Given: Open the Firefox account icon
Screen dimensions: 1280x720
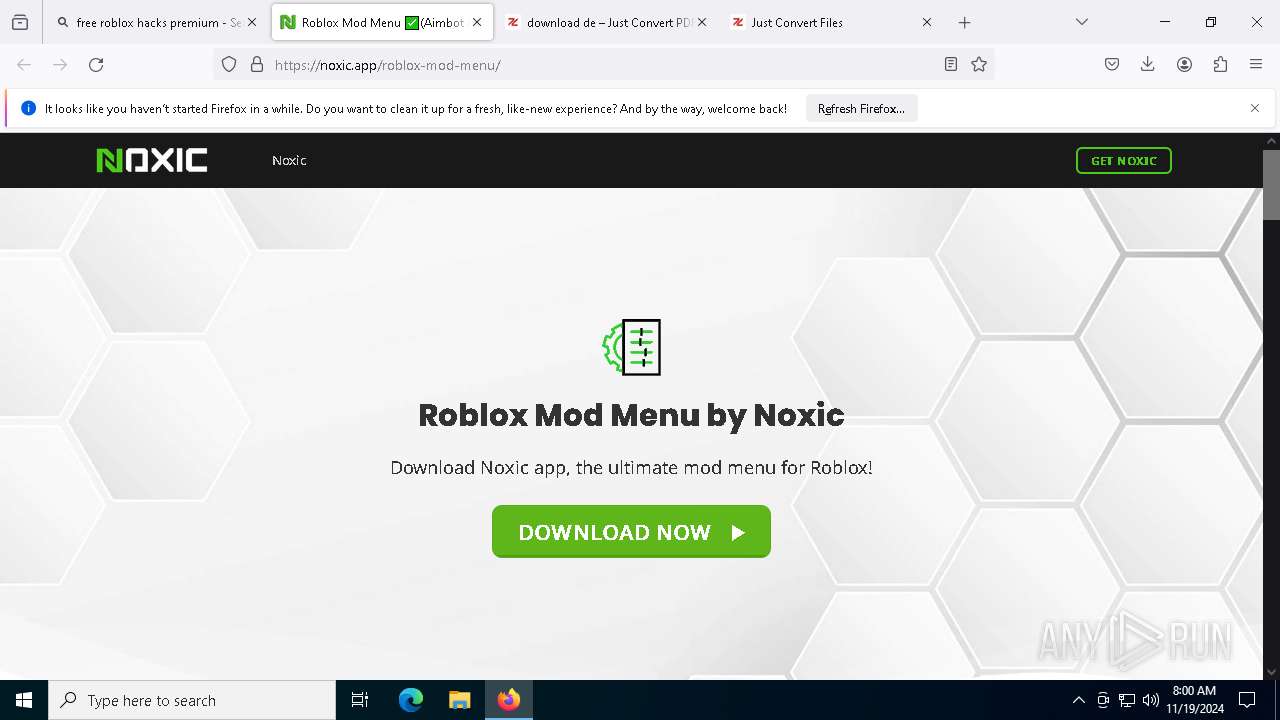Looking at the screenshot, I should (1184, 65).
